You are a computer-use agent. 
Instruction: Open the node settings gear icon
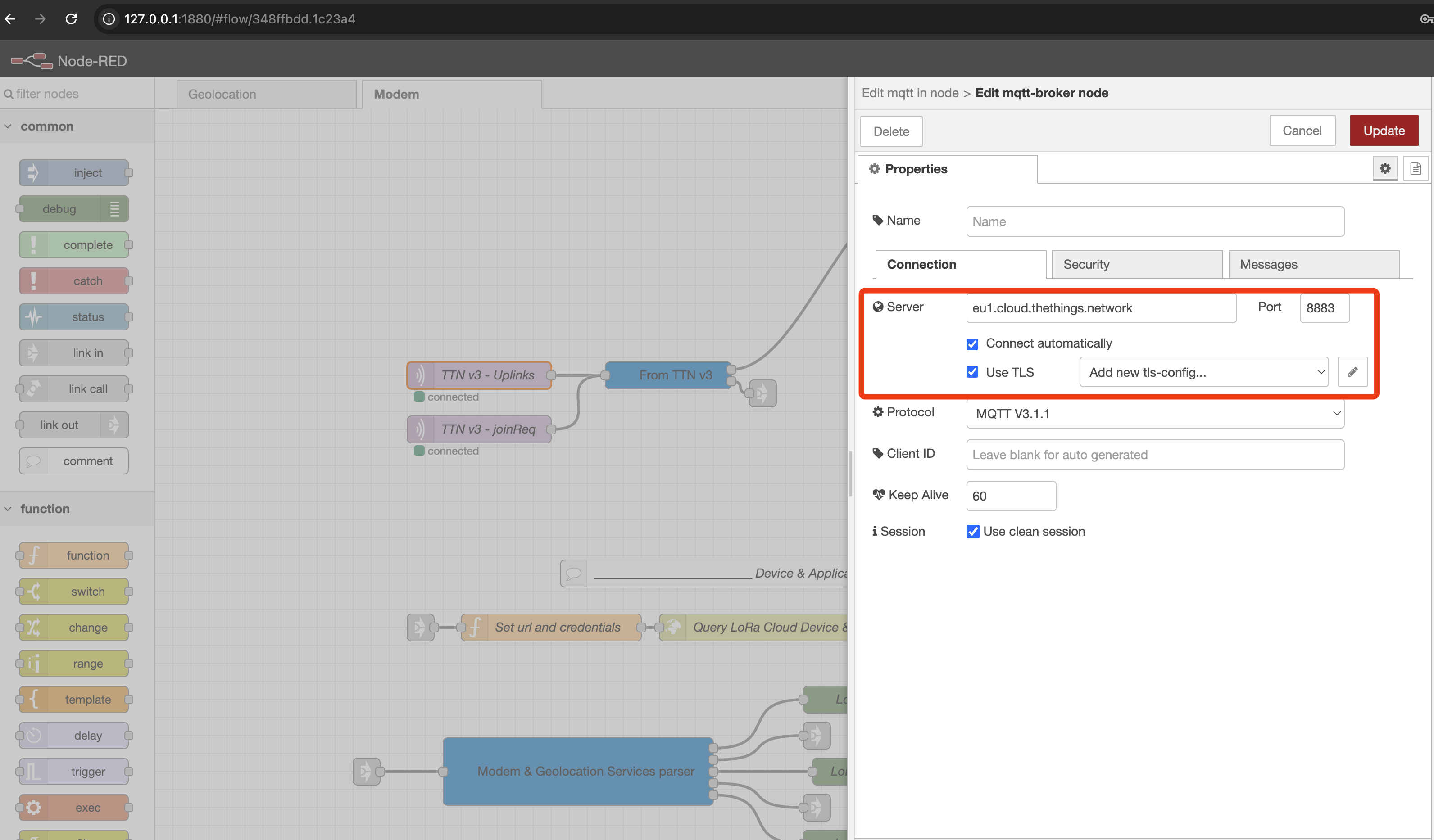(x=1385, y=168)
